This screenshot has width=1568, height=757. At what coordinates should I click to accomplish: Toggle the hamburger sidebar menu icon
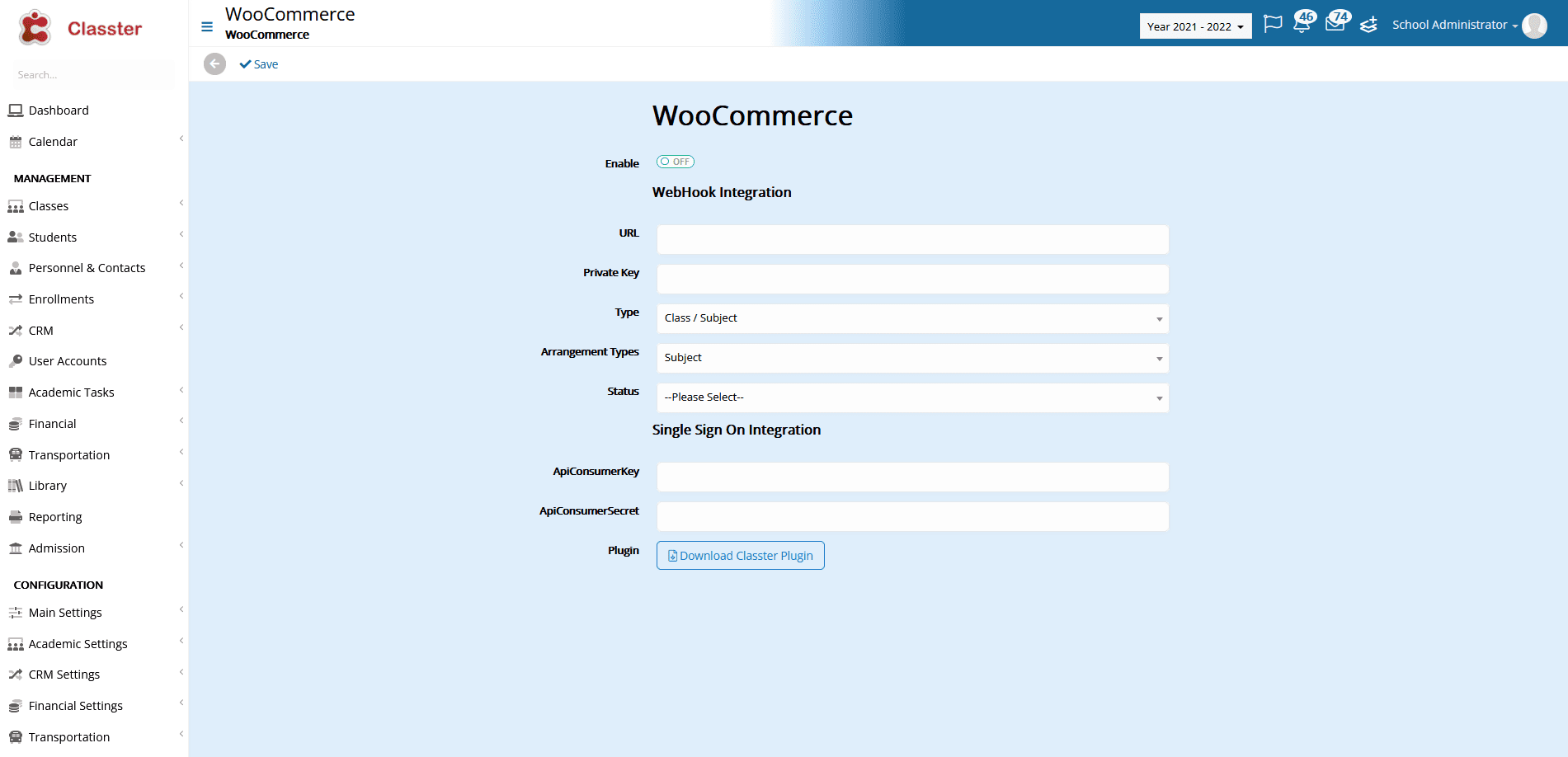click(x=207, y=26)
